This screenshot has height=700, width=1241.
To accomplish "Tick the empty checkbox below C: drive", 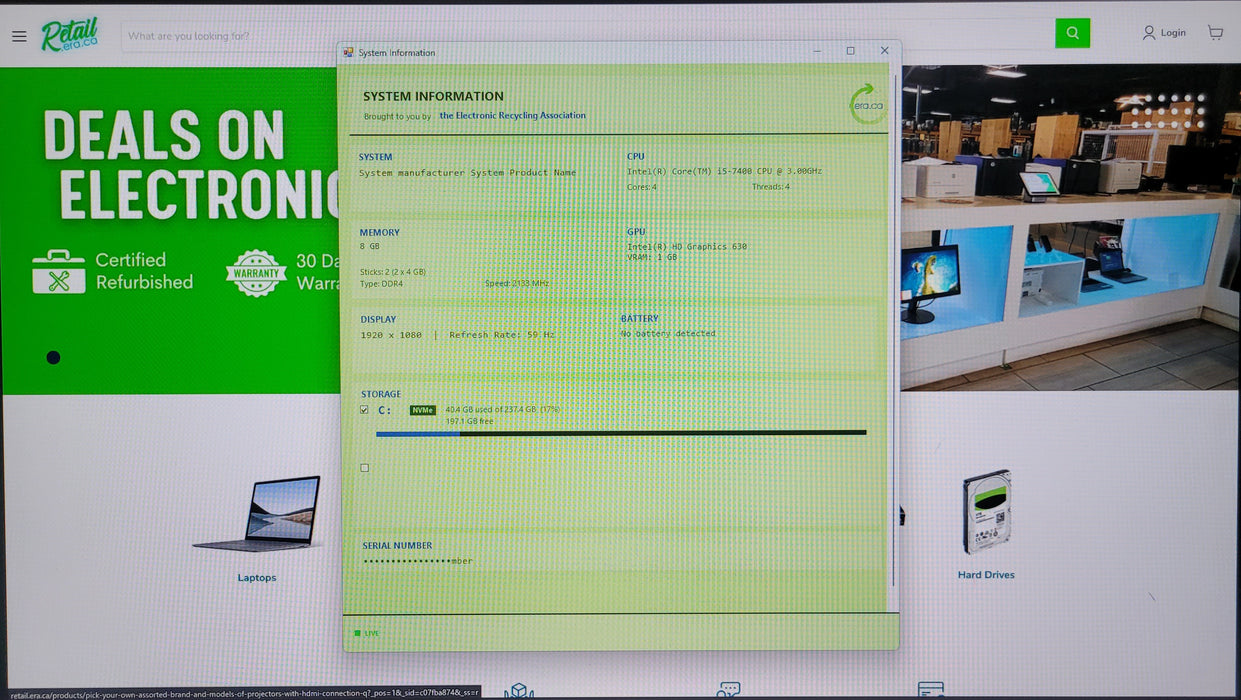I will [x=364, y=468].
